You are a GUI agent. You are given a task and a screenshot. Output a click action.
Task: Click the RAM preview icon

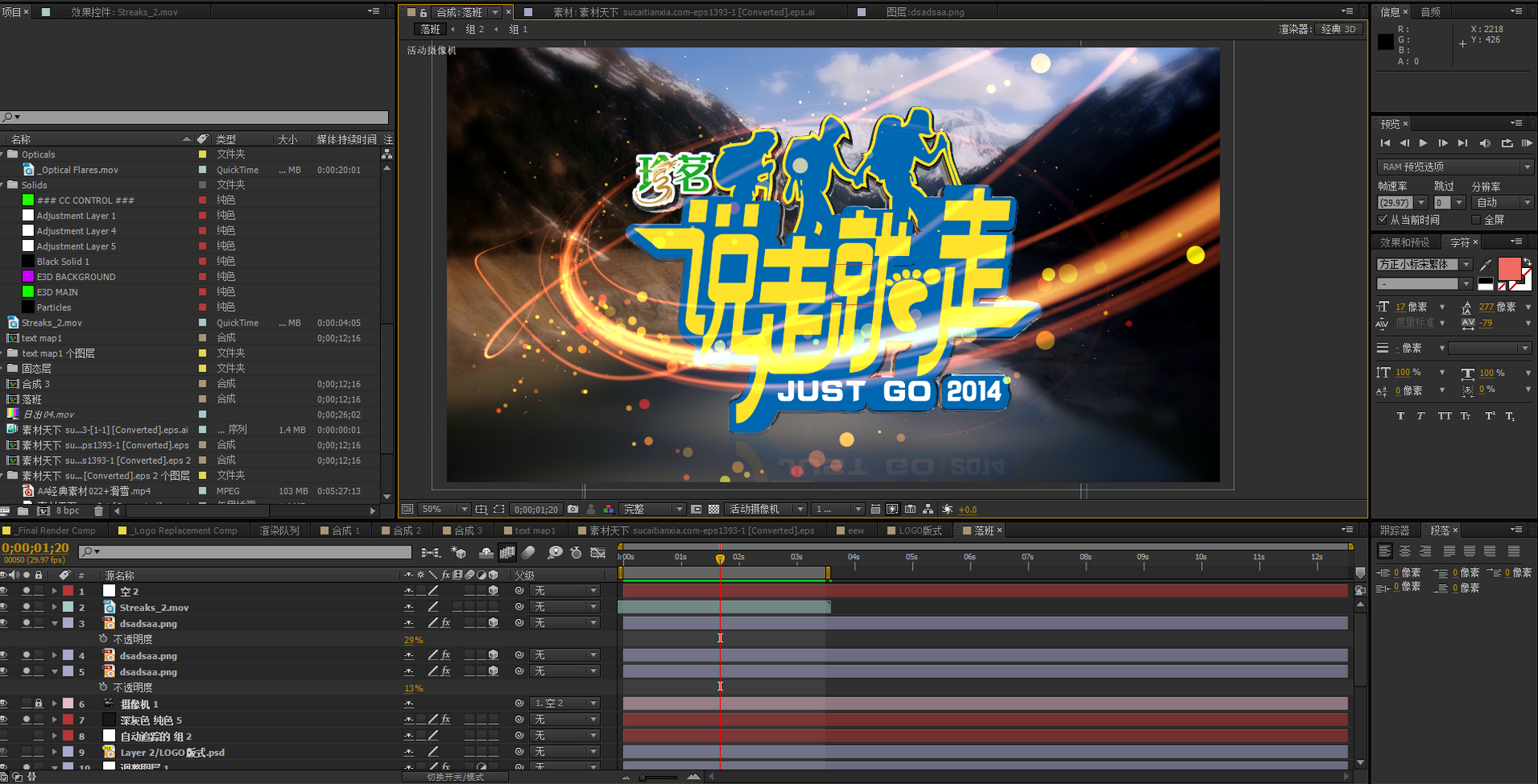[1527, 143]
